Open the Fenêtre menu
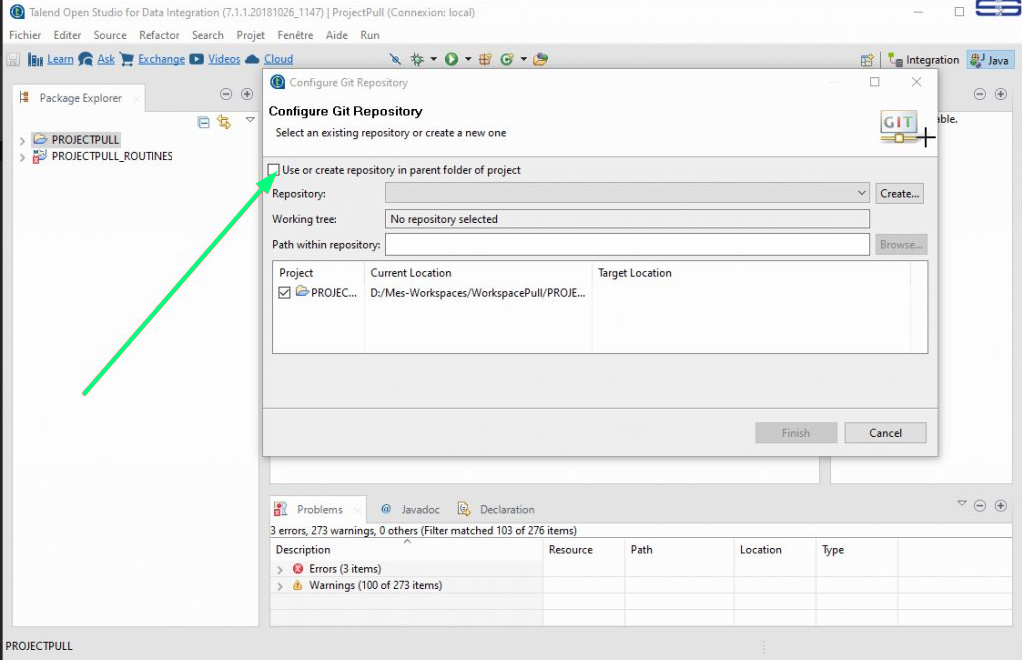The height and width of the screenshot is (662, 1022). click(x=295, y=35)
